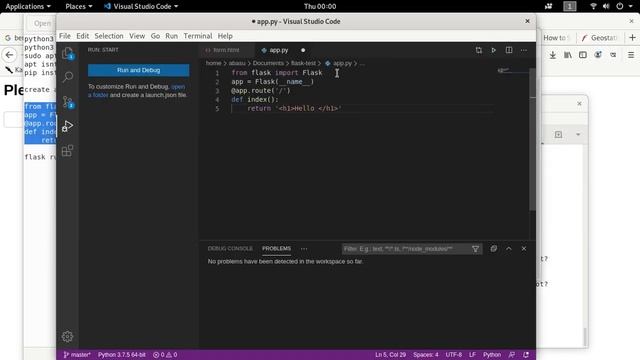
Task: Run the Python file with play icon
Action: click(x=493, y=50)
